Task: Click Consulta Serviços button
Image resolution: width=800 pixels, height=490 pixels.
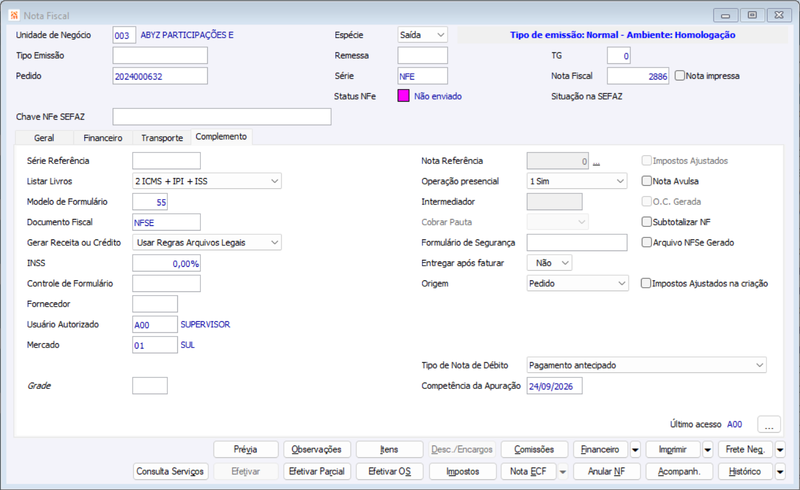Action: coord(170,472)
